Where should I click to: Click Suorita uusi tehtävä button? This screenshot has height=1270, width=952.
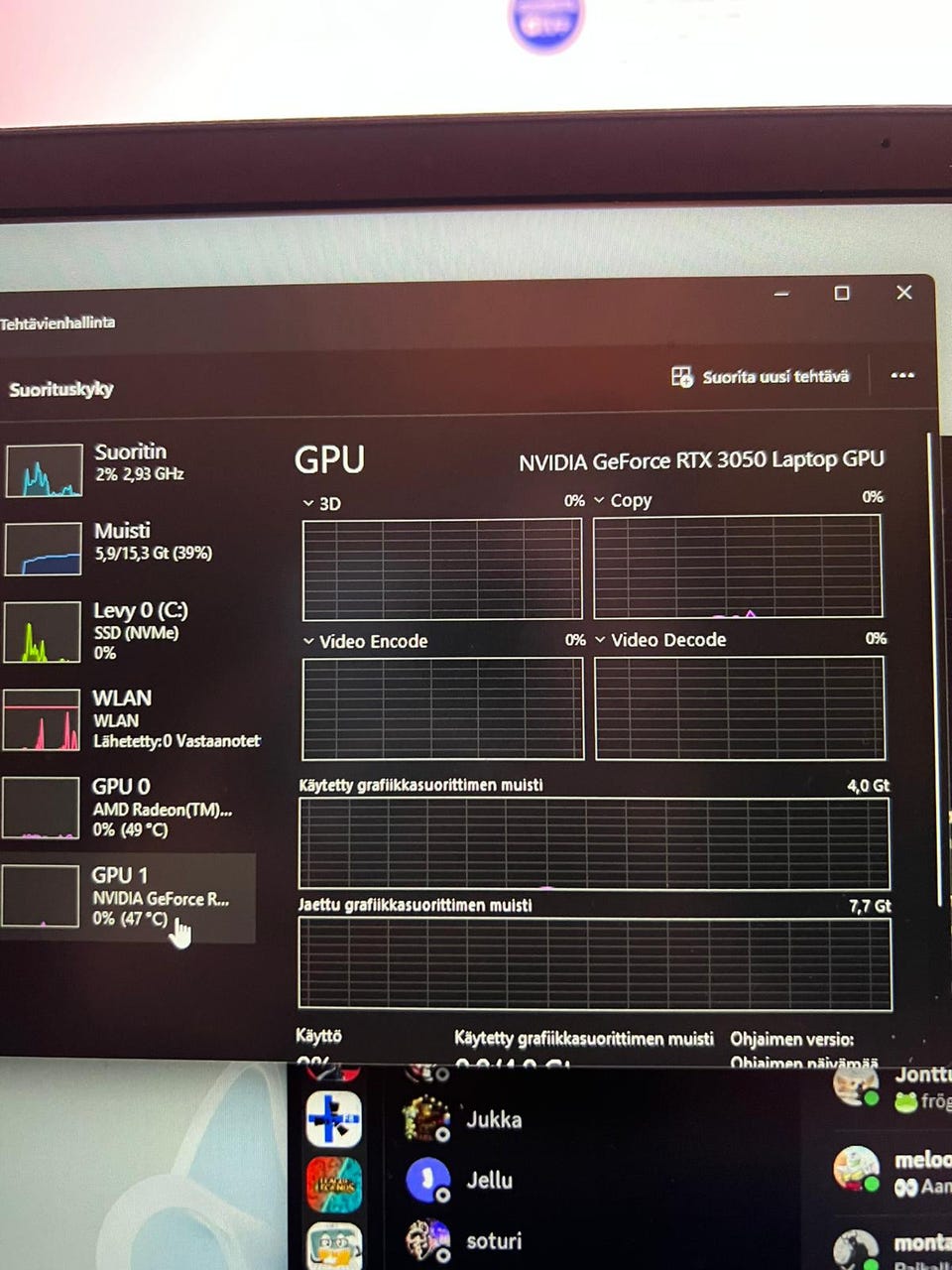761,377
